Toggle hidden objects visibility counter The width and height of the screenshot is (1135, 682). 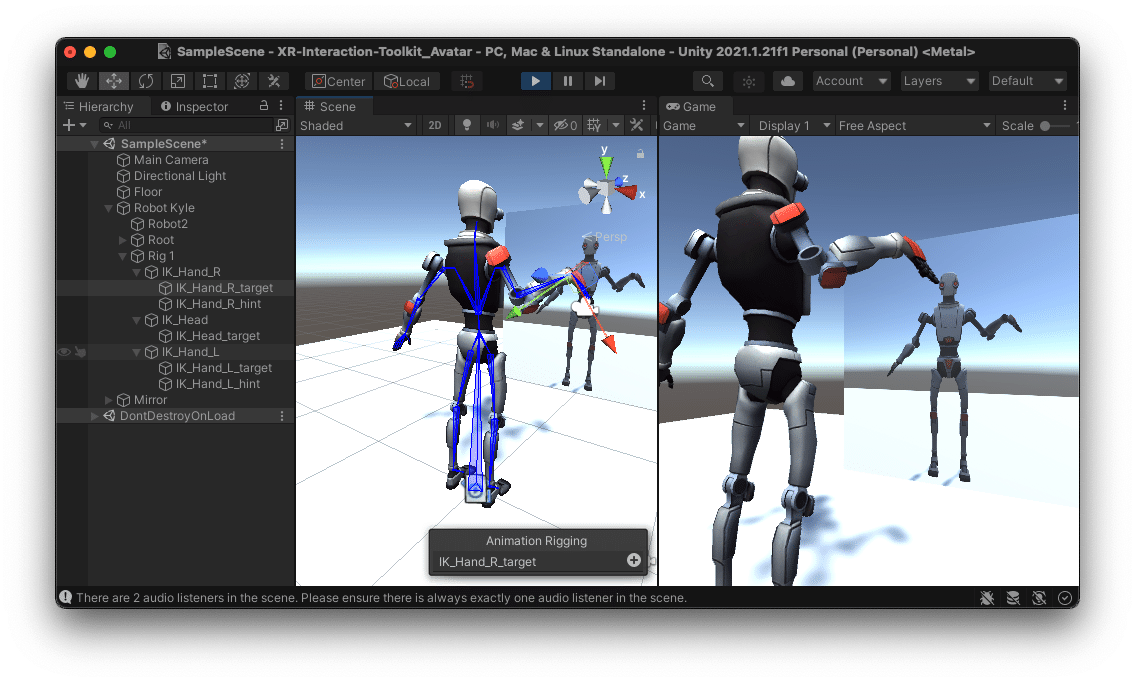point(565,125)
